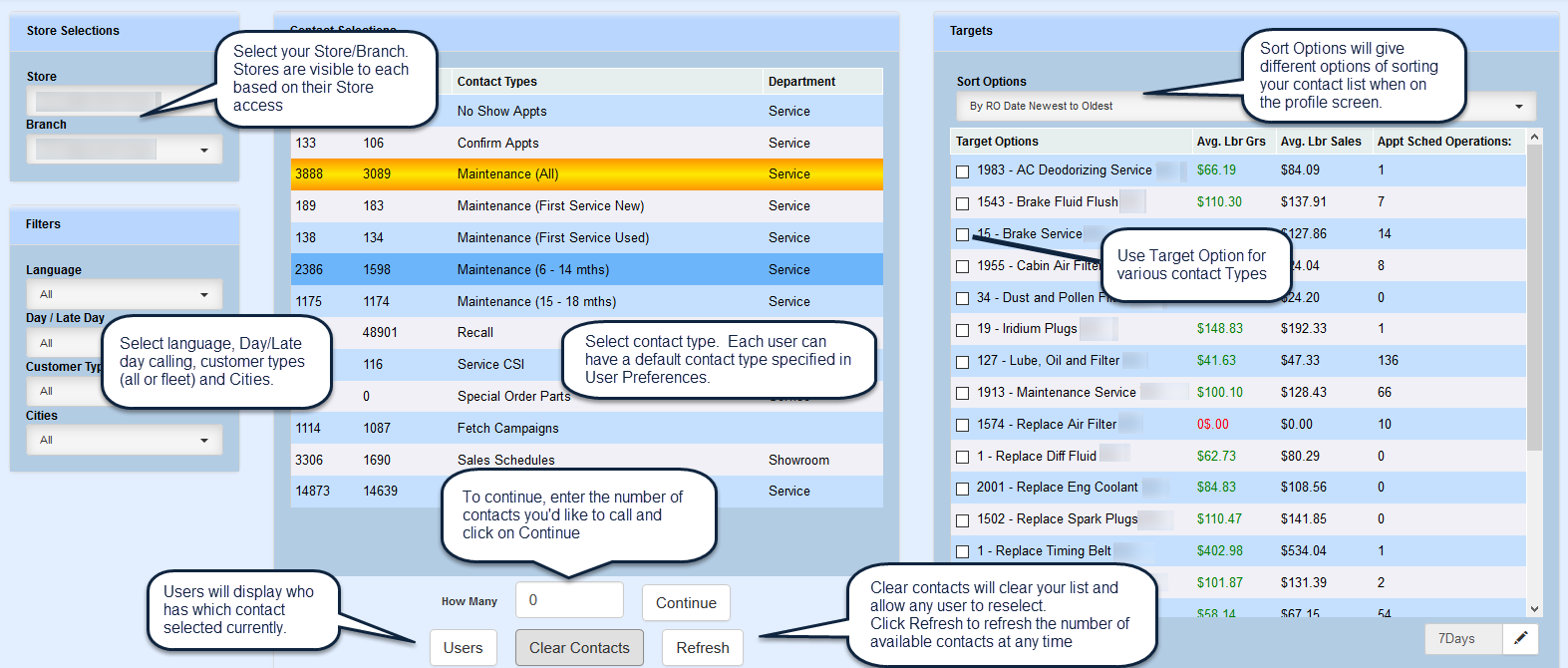
Task: Click the scroll-down arrow in Targets list
Action: 1534,608
